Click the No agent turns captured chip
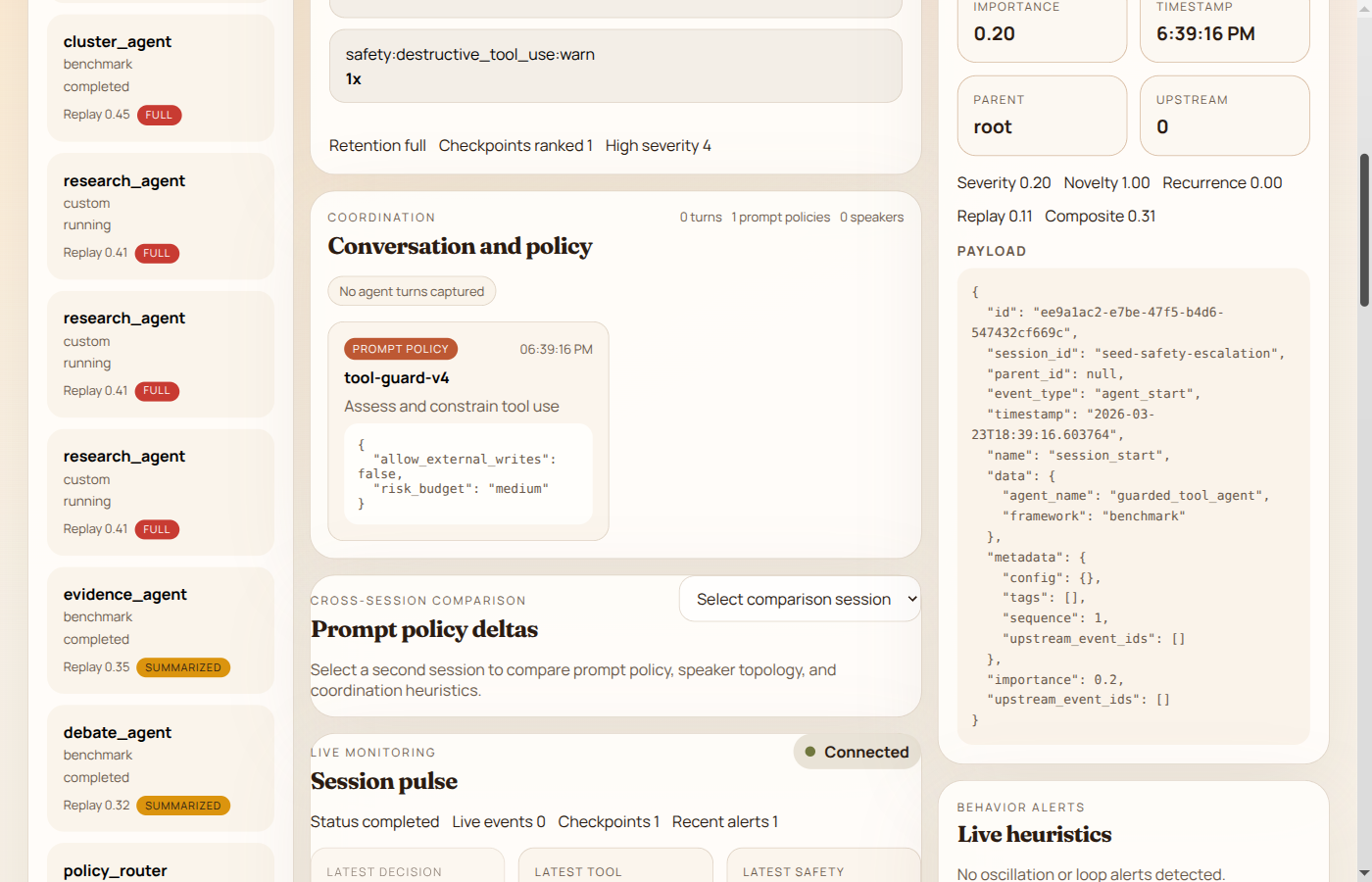Image resolution: width=1372 pixels, height=882 pixels. pos(412,291)
